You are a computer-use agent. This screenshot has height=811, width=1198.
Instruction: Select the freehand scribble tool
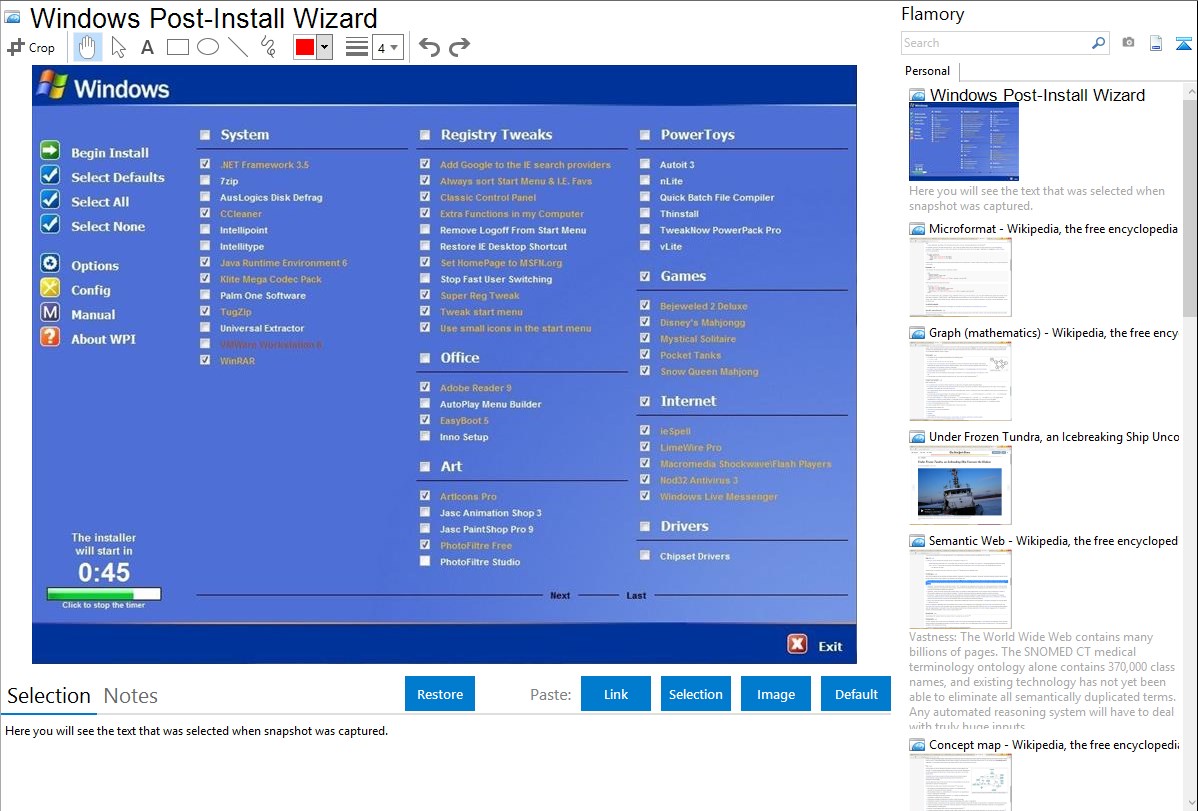268,47
